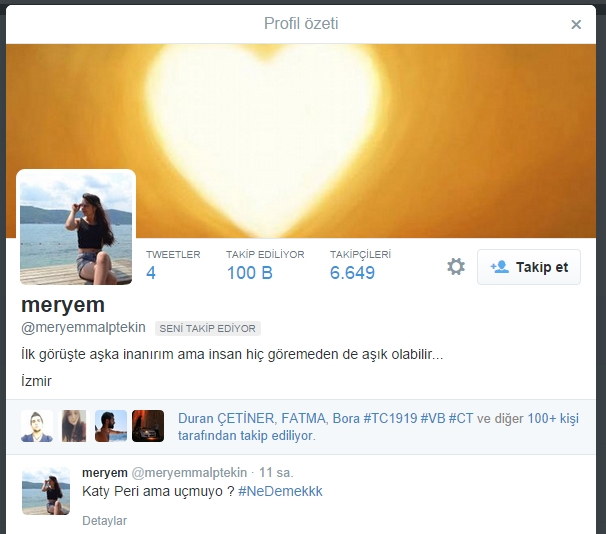This screenshot has width=606, height=534.
Task: Open the @meryemmalptekin handle under the name
Action: [83, 328]
